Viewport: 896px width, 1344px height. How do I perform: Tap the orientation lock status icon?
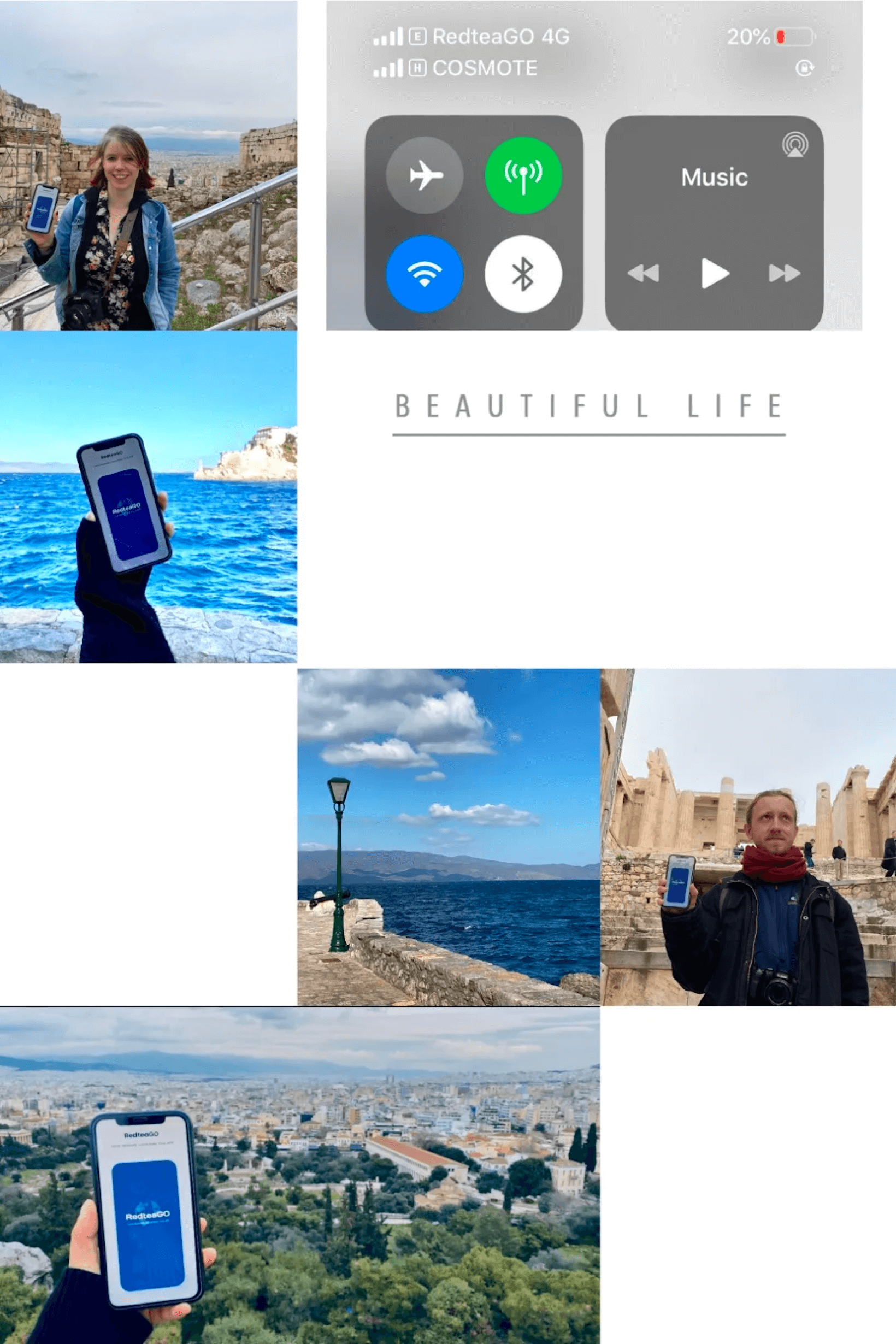[x=805, y=67]
